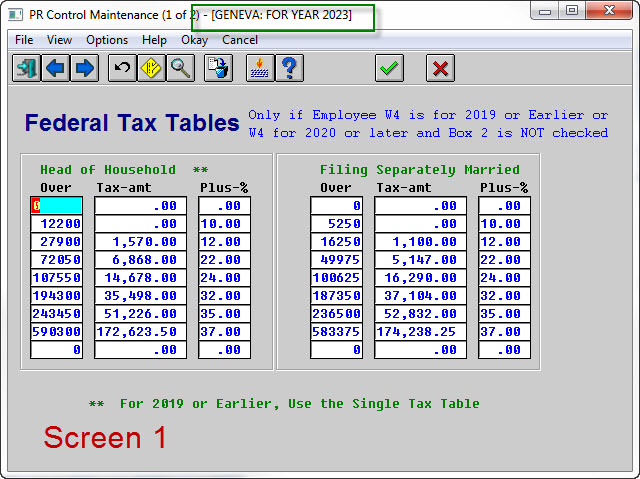Edit Tax-amt field 52,832.00

420,313
